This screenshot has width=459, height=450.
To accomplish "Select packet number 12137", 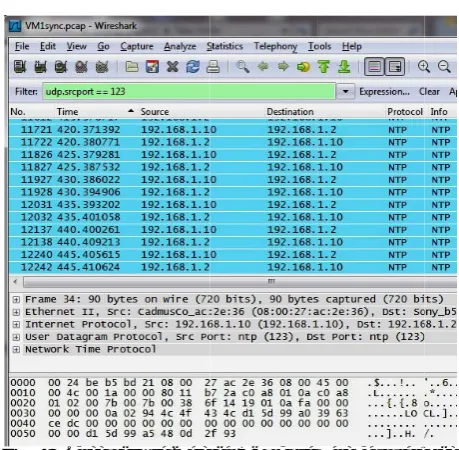I will point(233,230).
